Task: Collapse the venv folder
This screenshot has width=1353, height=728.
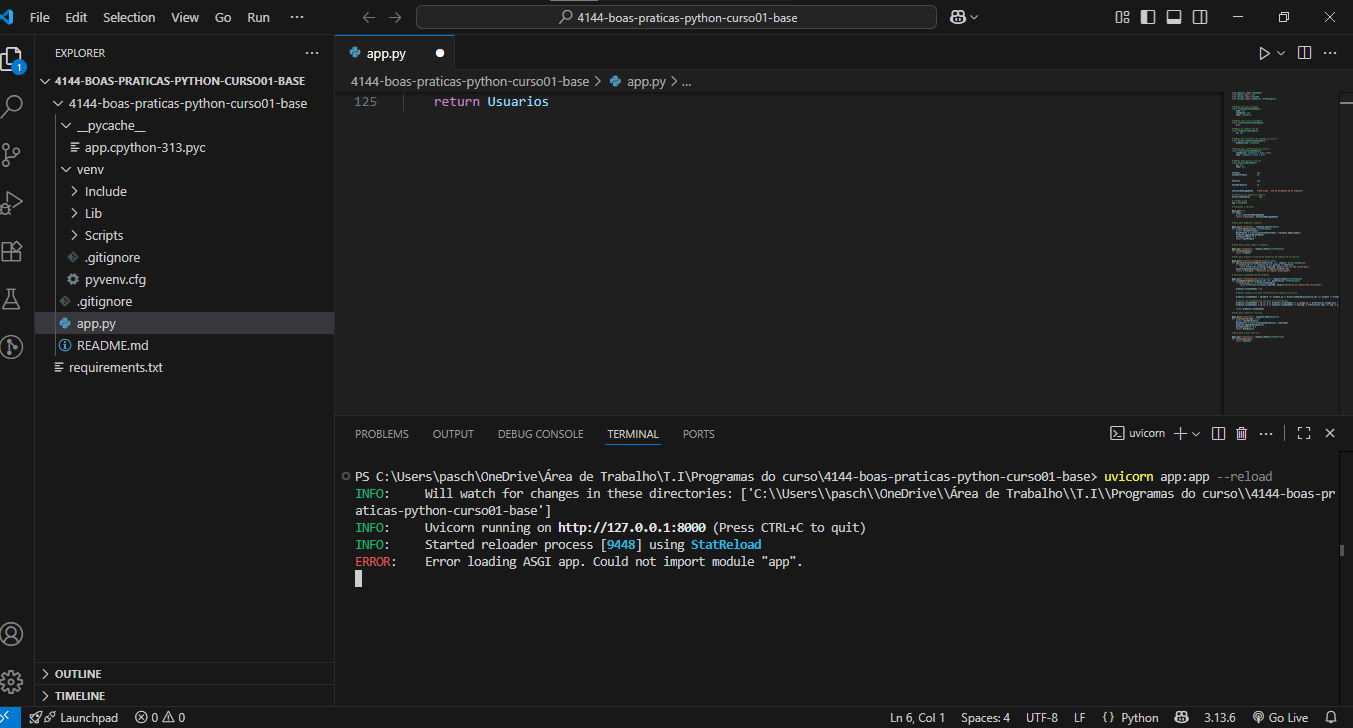Action: [x=67, y=169]
